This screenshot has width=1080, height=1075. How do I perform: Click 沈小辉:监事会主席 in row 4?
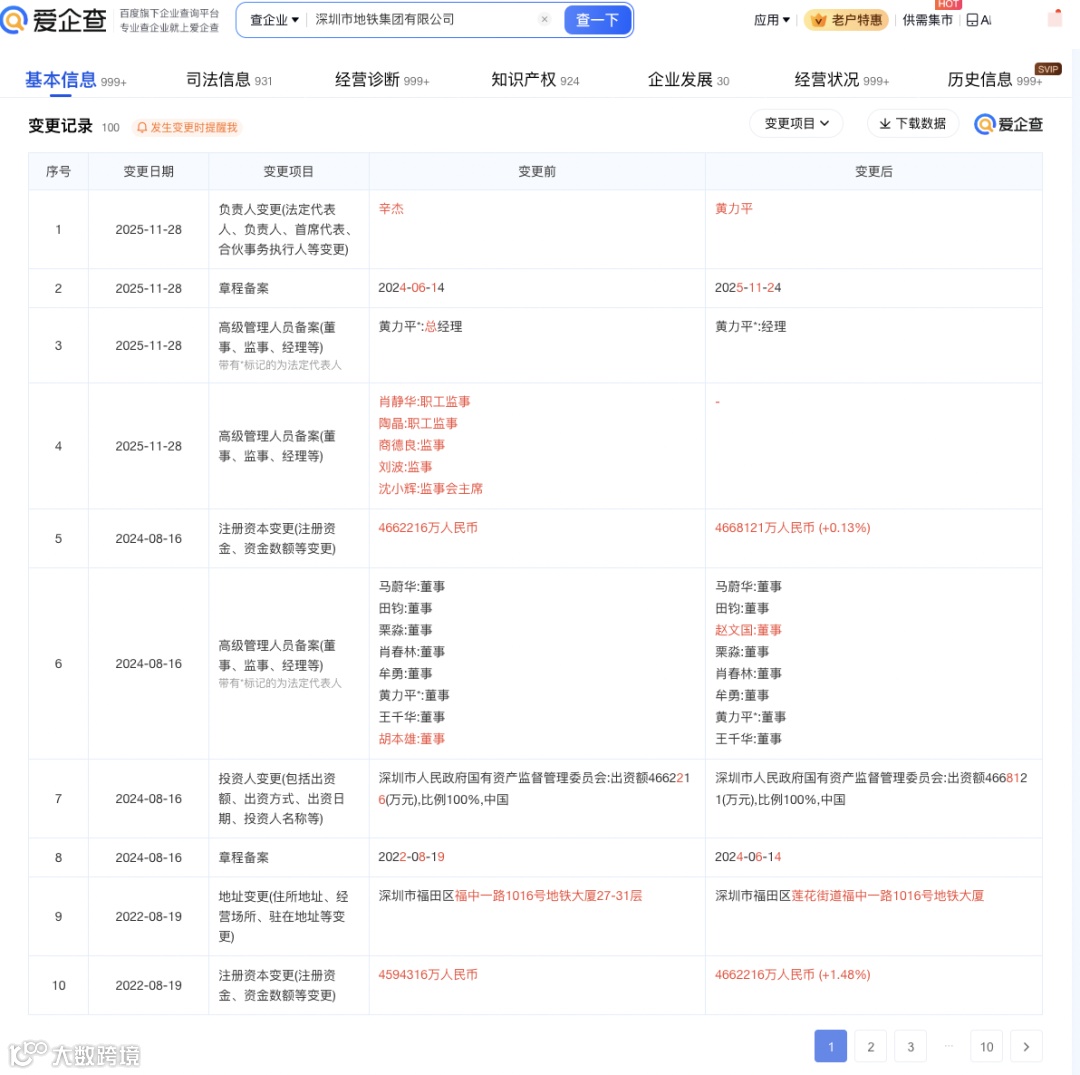point(430,489)
